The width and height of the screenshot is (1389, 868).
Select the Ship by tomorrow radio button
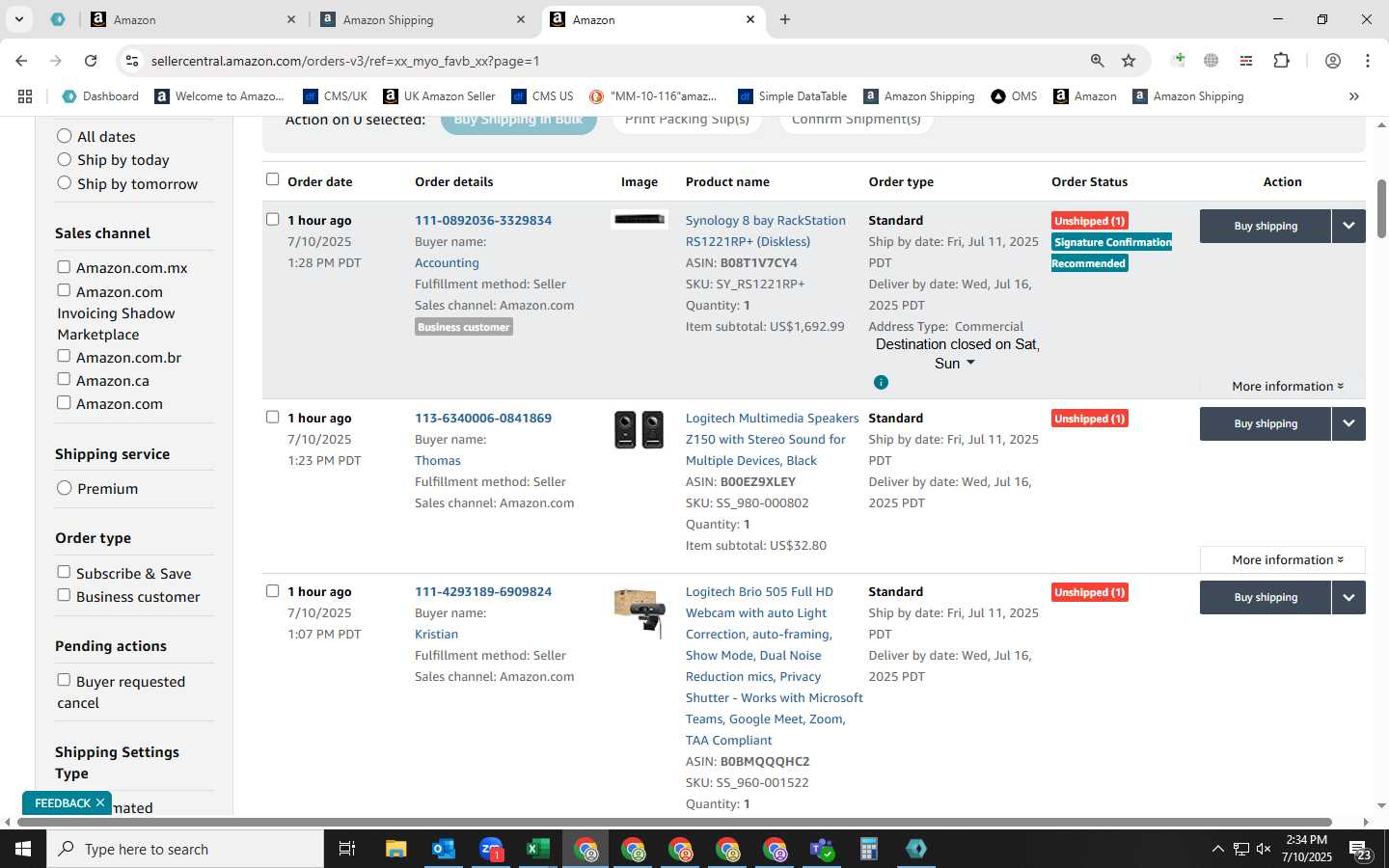(65, 182)
